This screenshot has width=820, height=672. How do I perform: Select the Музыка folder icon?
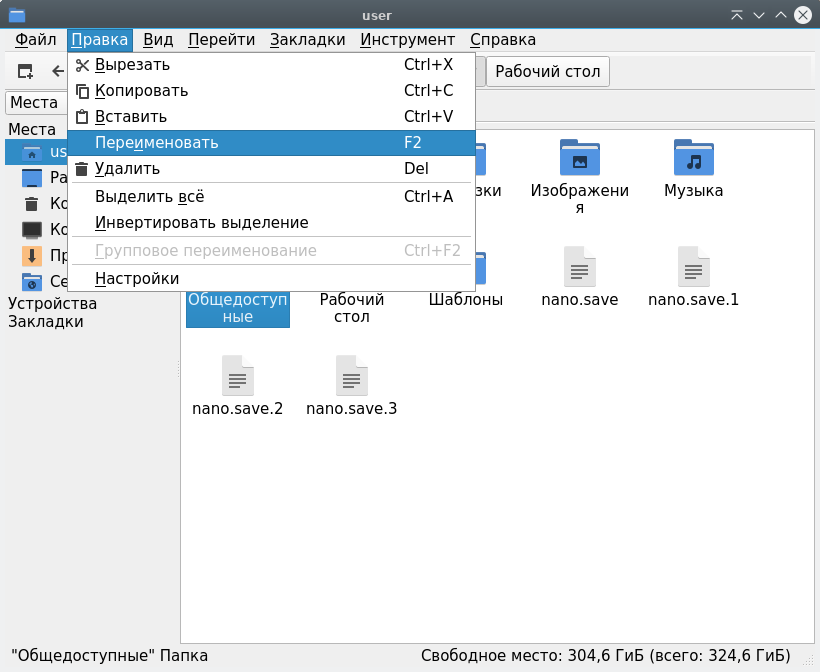coord(693,158)
